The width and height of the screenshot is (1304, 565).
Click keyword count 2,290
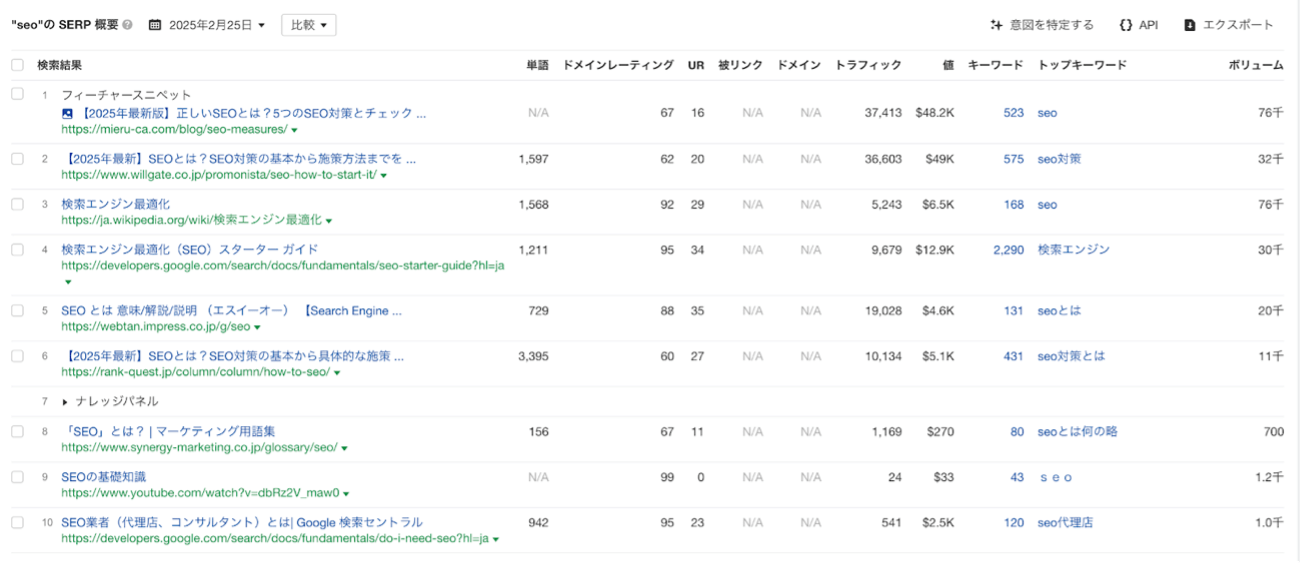pos(1008,250)
